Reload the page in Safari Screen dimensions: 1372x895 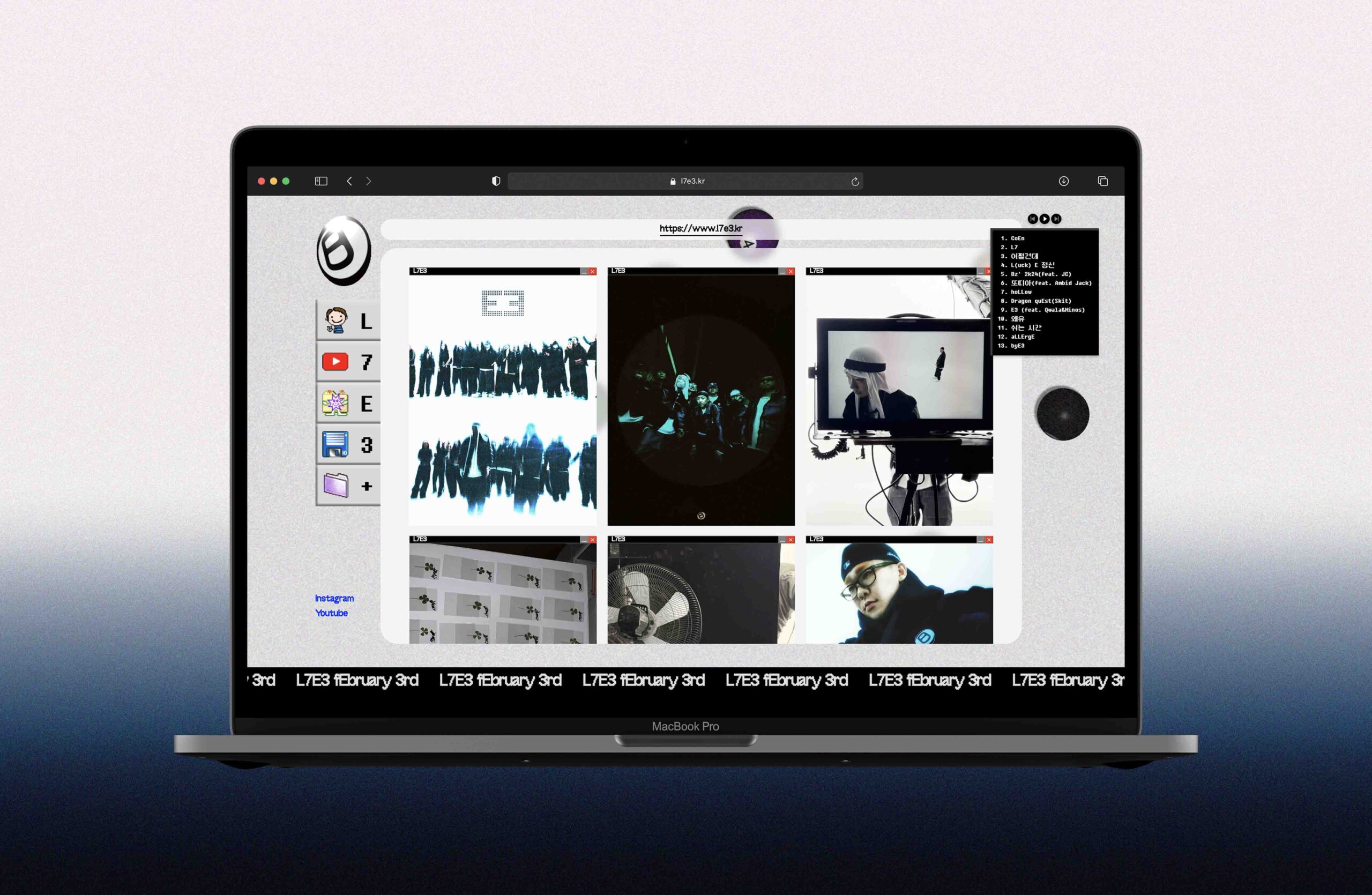click(855, 182)
